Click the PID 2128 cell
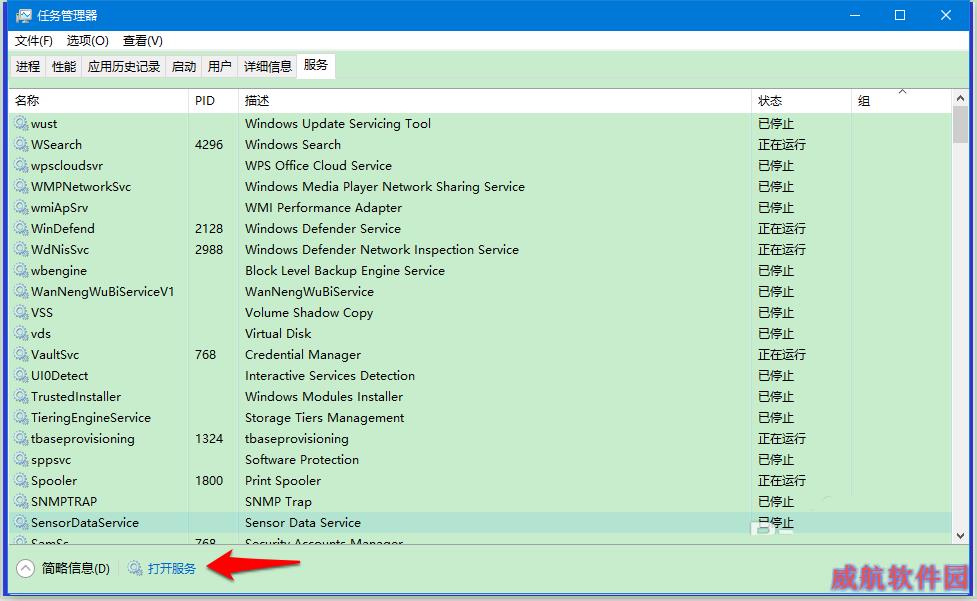Viewport: 977px width, 601px height. [209, 229]
